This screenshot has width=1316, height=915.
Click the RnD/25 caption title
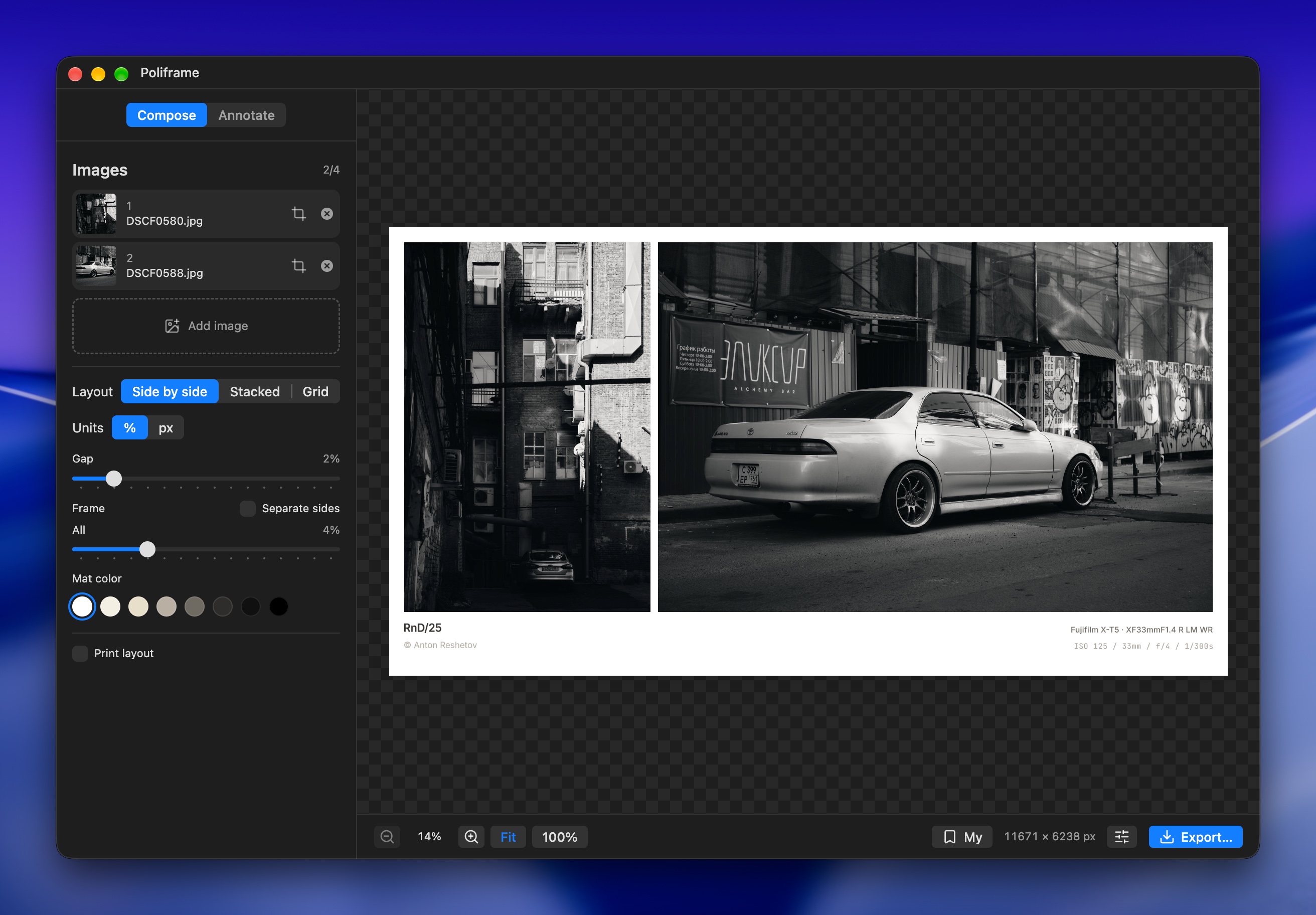pos(422,629)
